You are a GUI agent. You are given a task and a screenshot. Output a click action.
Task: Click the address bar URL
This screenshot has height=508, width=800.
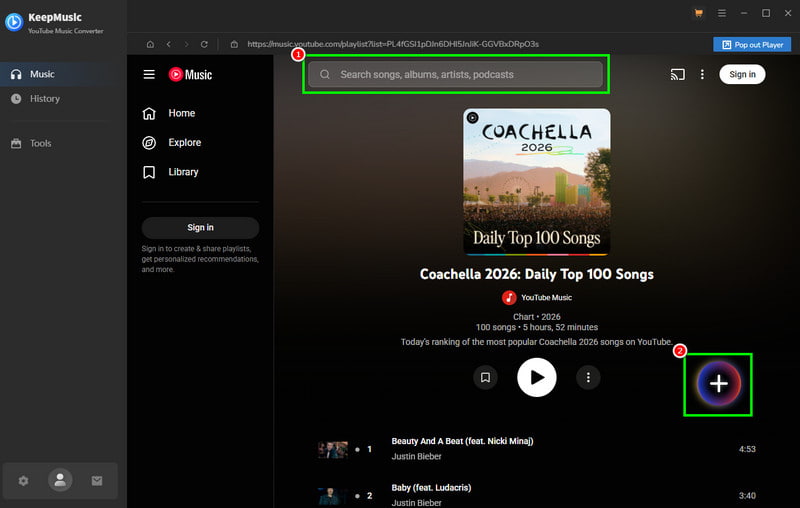click(393, 44)
